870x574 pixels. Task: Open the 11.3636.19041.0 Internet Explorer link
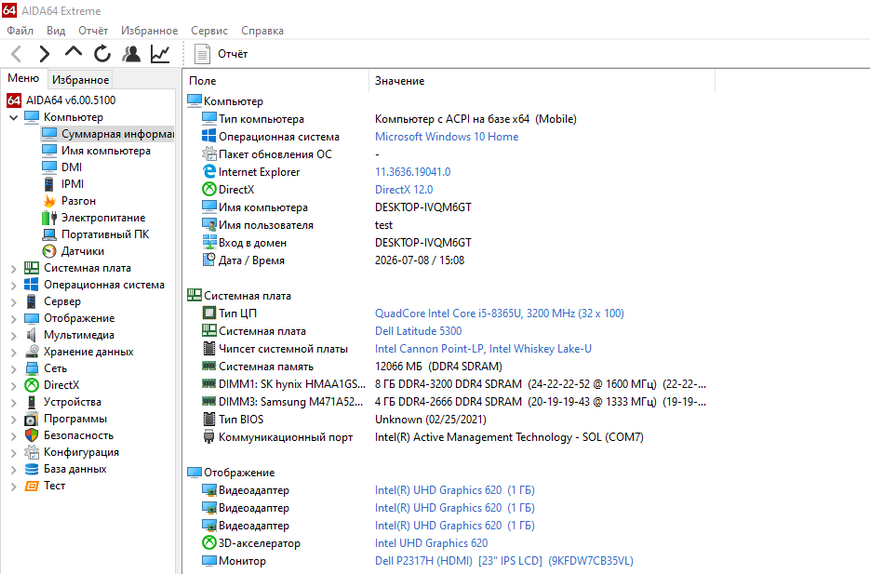pos(413,172)
